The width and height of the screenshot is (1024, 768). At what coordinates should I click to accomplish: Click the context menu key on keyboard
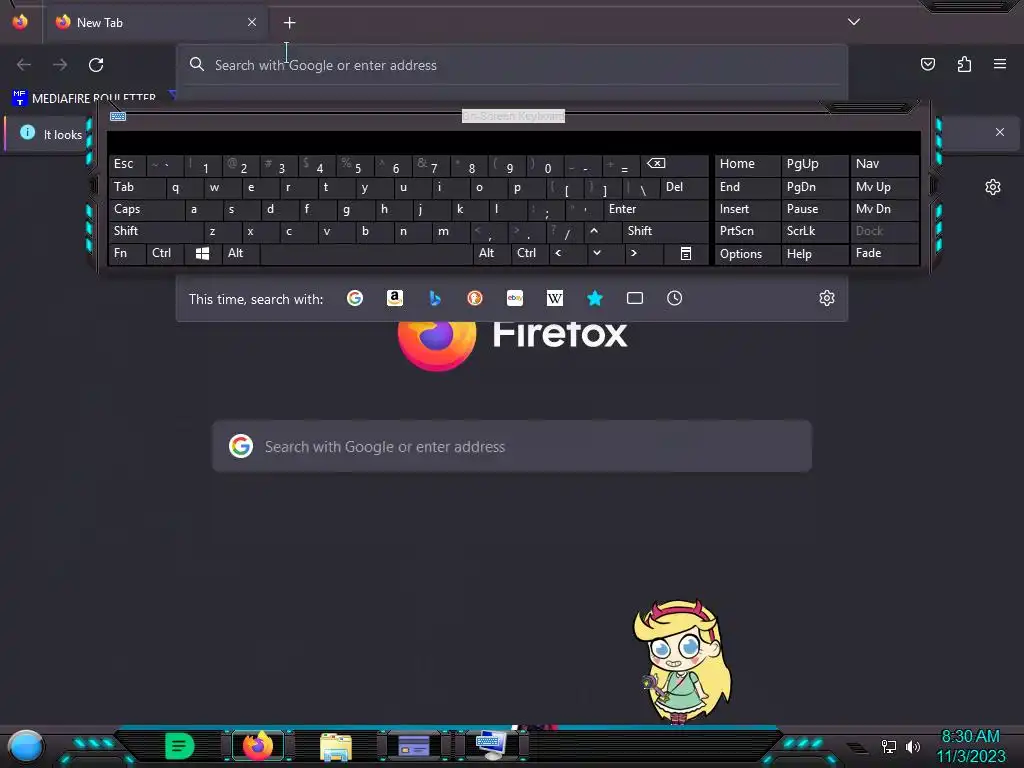click(686, 253)
